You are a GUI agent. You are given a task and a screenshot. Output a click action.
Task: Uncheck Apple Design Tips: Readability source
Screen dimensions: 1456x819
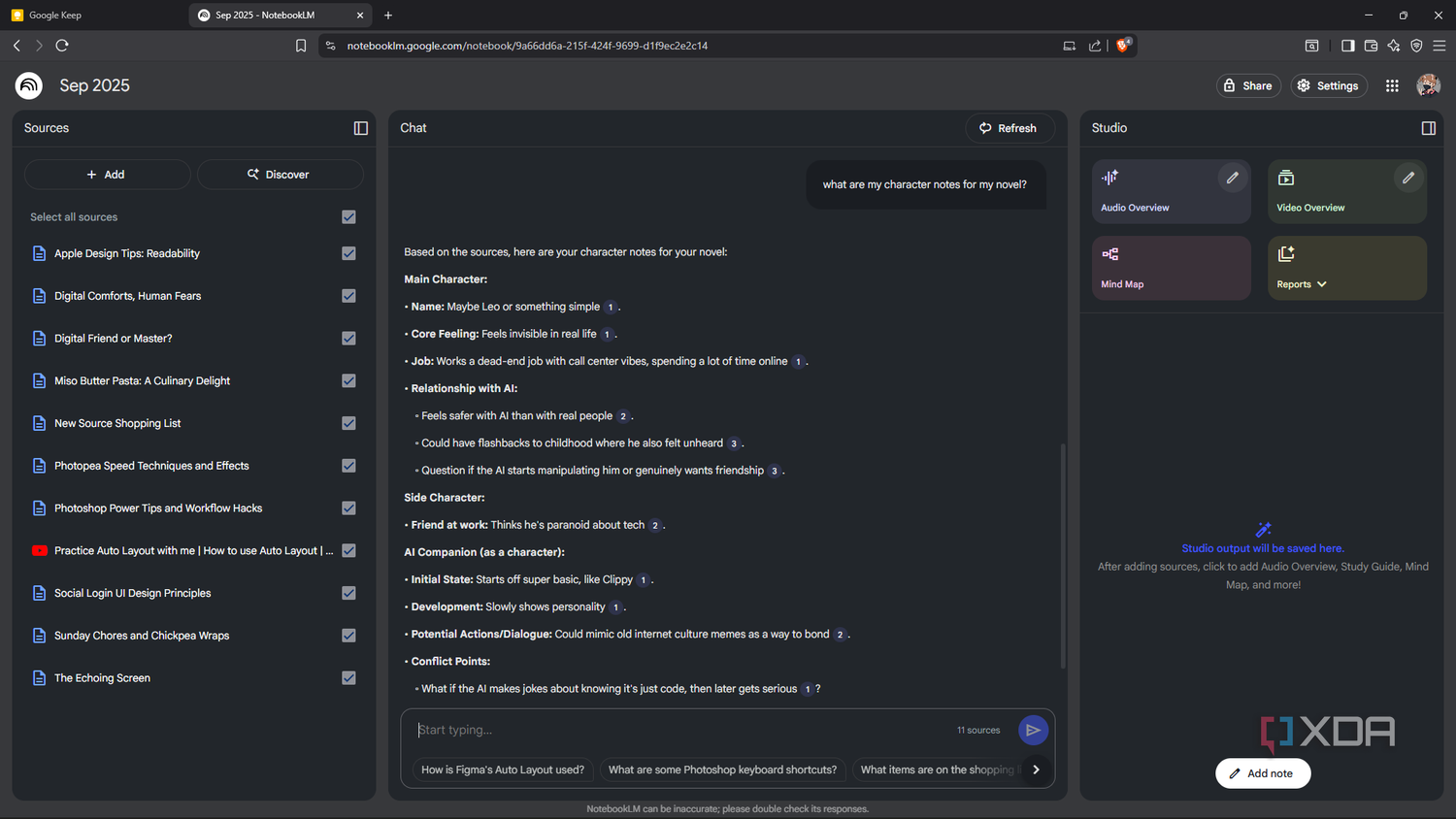point(348,253)
